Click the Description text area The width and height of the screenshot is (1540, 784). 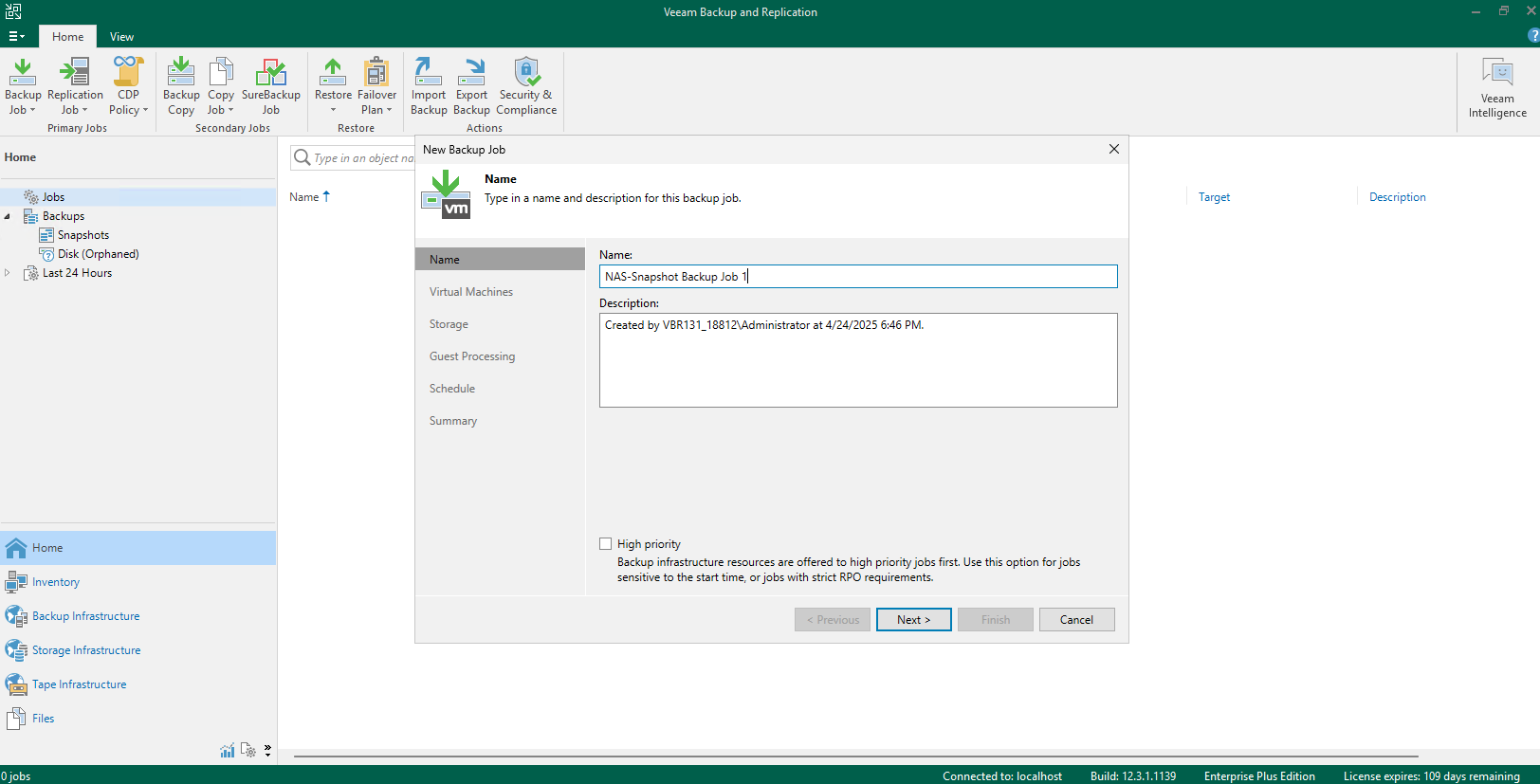858,360
